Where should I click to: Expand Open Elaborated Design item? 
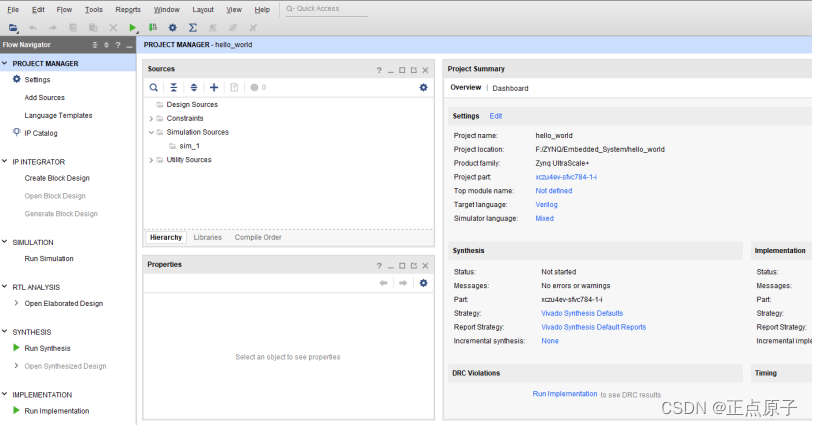tap(17, 303)
